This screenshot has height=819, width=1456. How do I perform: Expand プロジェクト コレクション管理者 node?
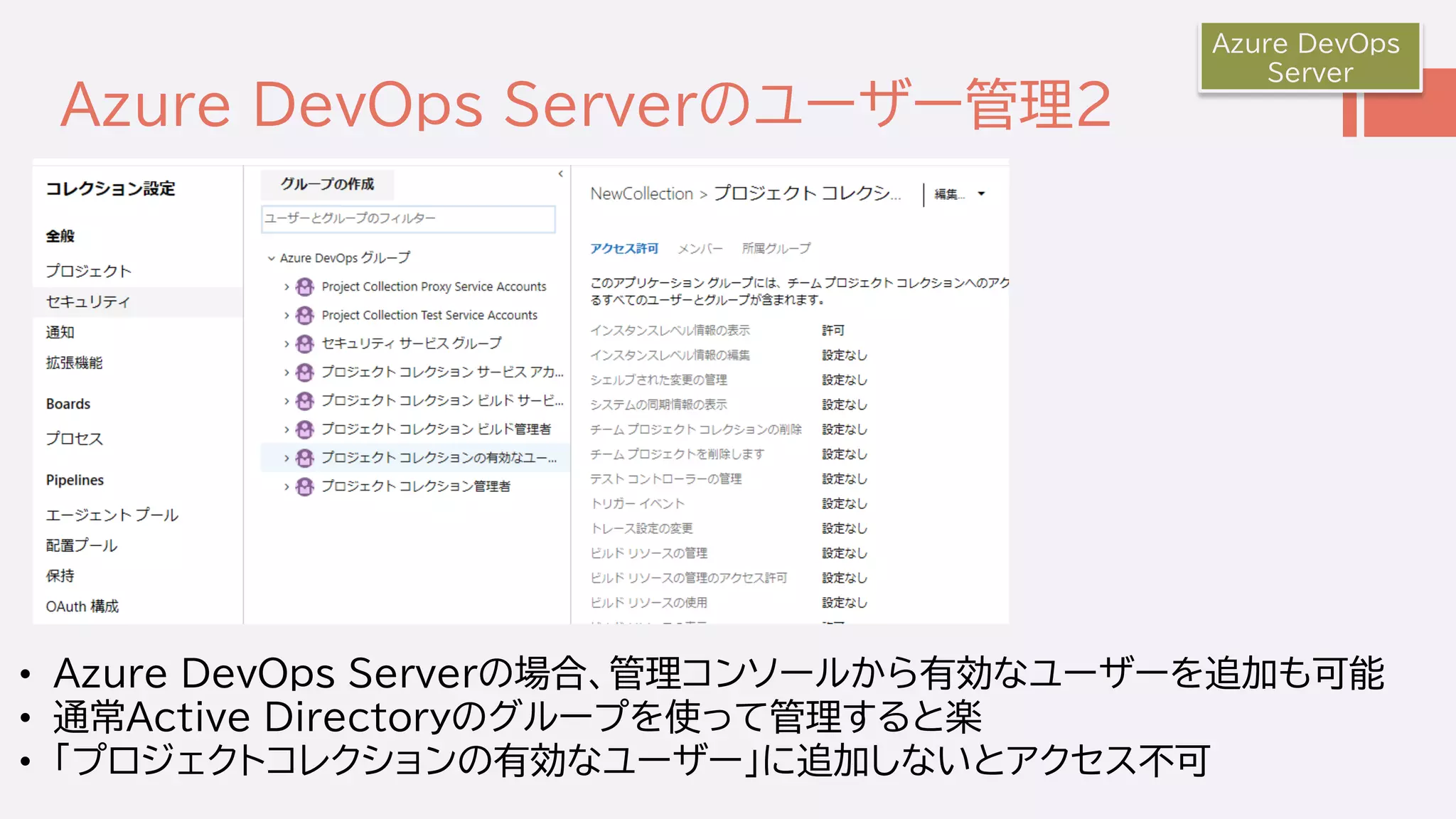tap(287, 486)
